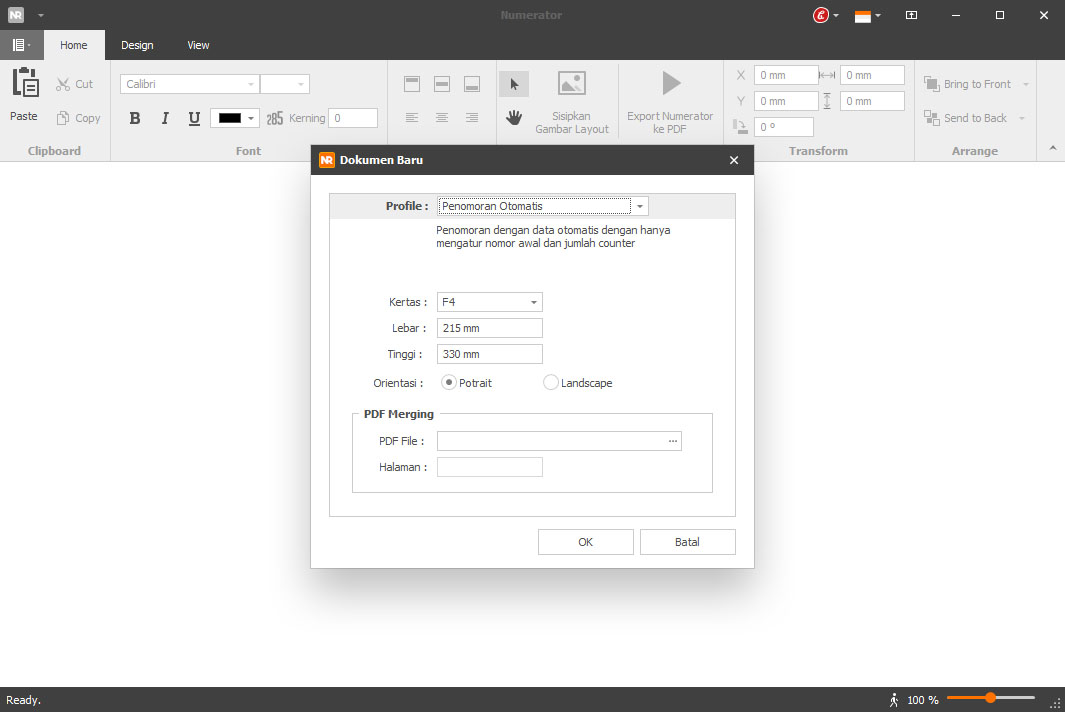1065x712 pixels.
Task: Click the Cut scissors icon
Action: coord(63,85)
